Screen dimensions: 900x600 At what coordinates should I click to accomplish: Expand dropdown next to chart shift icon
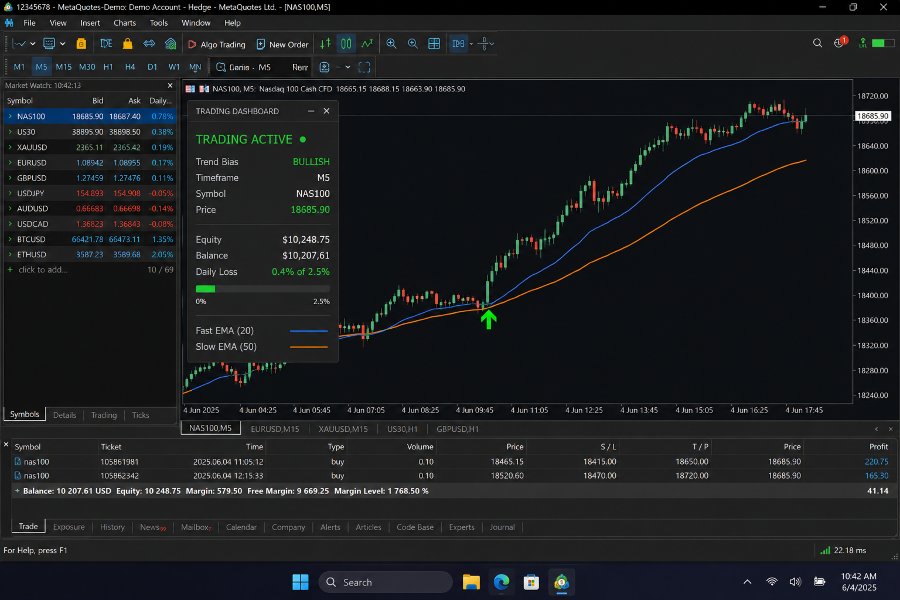tap(471, 44)
